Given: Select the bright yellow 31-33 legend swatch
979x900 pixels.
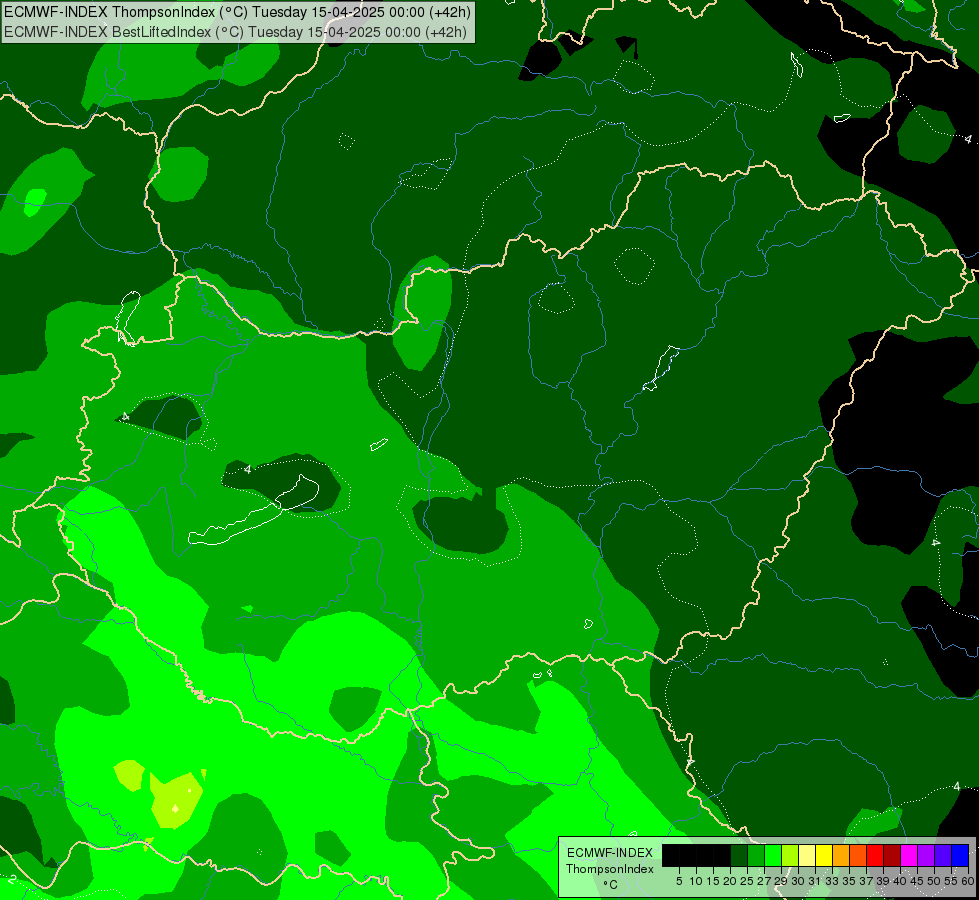Looking at the screenshot, I should (x=824, y=855).
